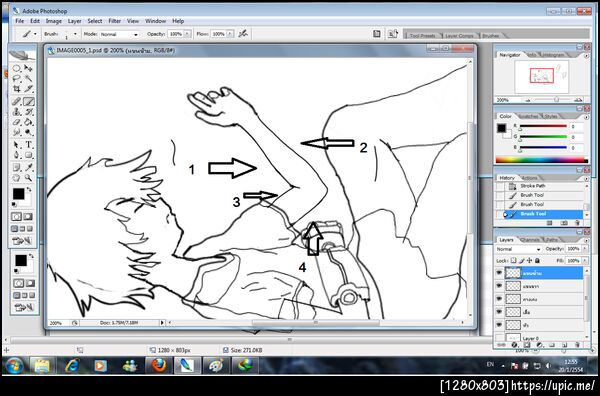This screenshot has width=600, height=396.
Task: Switch to the Swatches tab
Action: (x=529, y=116)
